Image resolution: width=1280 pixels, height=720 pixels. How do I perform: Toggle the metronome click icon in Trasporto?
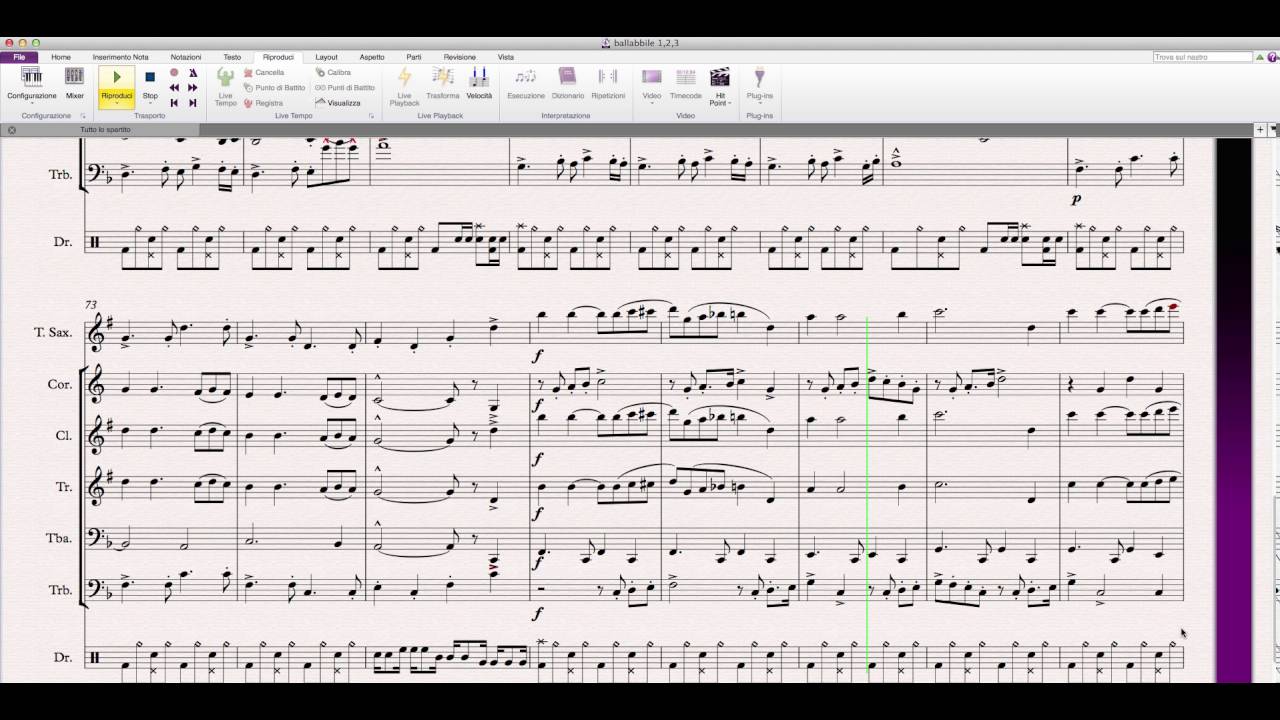(x=193, y=72)
